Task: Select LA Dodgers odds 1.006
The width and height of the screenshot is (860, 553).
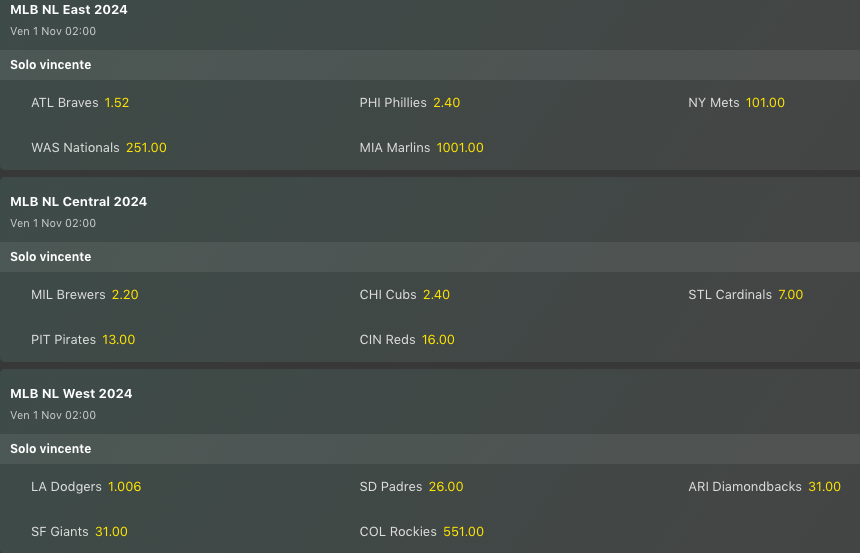Action: tap(125, 487)
